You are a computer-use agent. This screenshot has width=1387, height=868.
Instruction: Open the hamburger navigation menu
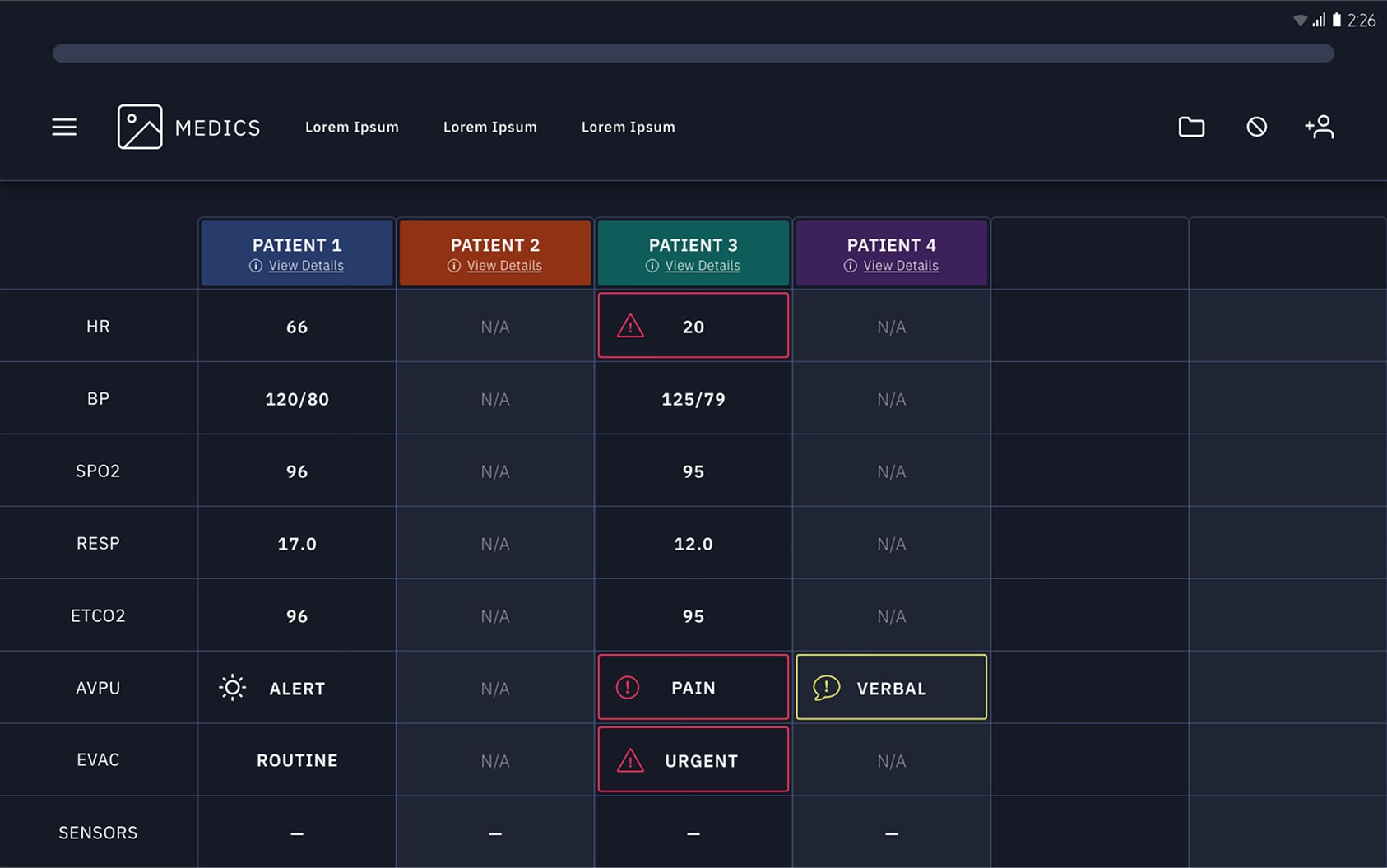pos(64,127)
